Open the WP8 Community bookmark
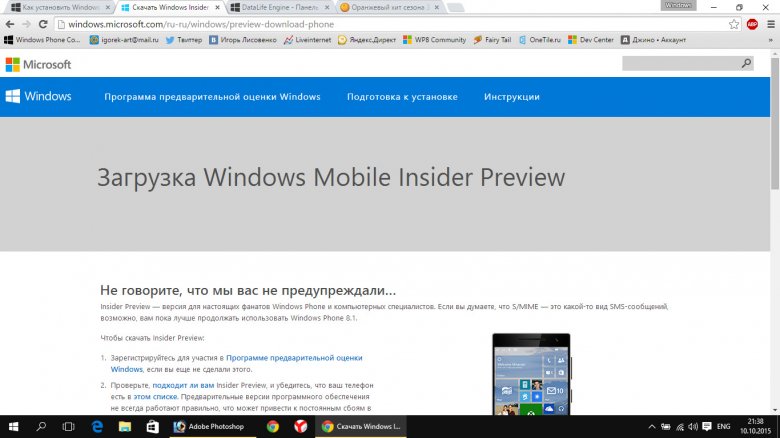The height and width of the screenshot is (438, 780). [434, 40]
